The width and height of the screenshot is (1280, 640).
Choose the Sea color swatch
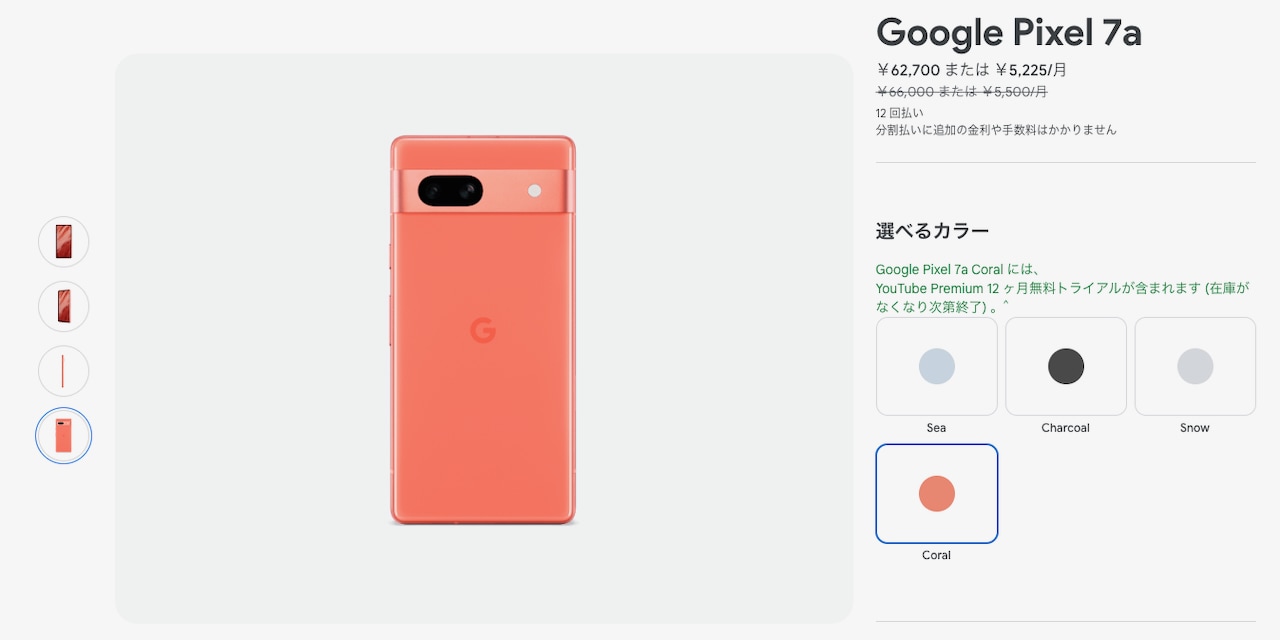[937, 366]
